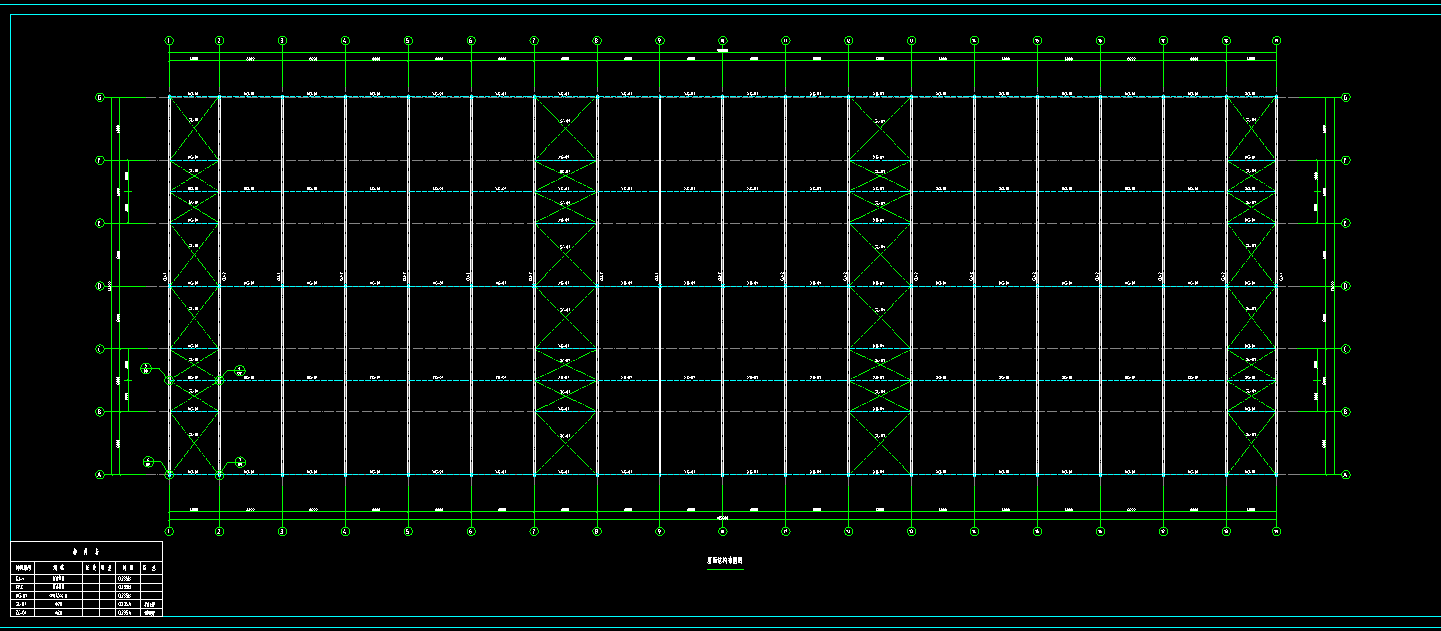Click detail callout bubble left of axis 1 below C
The width and height of the screenshot is (1441, 631).
pos(146,368)
